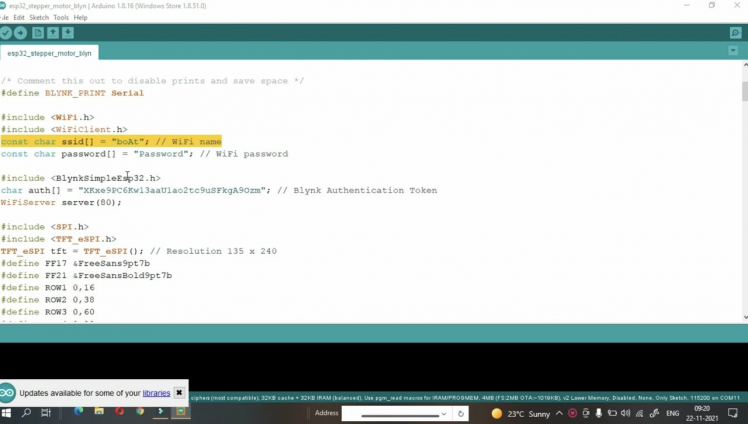The width and height of the screenshot is (748, 424).
Task: Click the #define ROW2 0,38 line
Action: (x=48, y=300)
